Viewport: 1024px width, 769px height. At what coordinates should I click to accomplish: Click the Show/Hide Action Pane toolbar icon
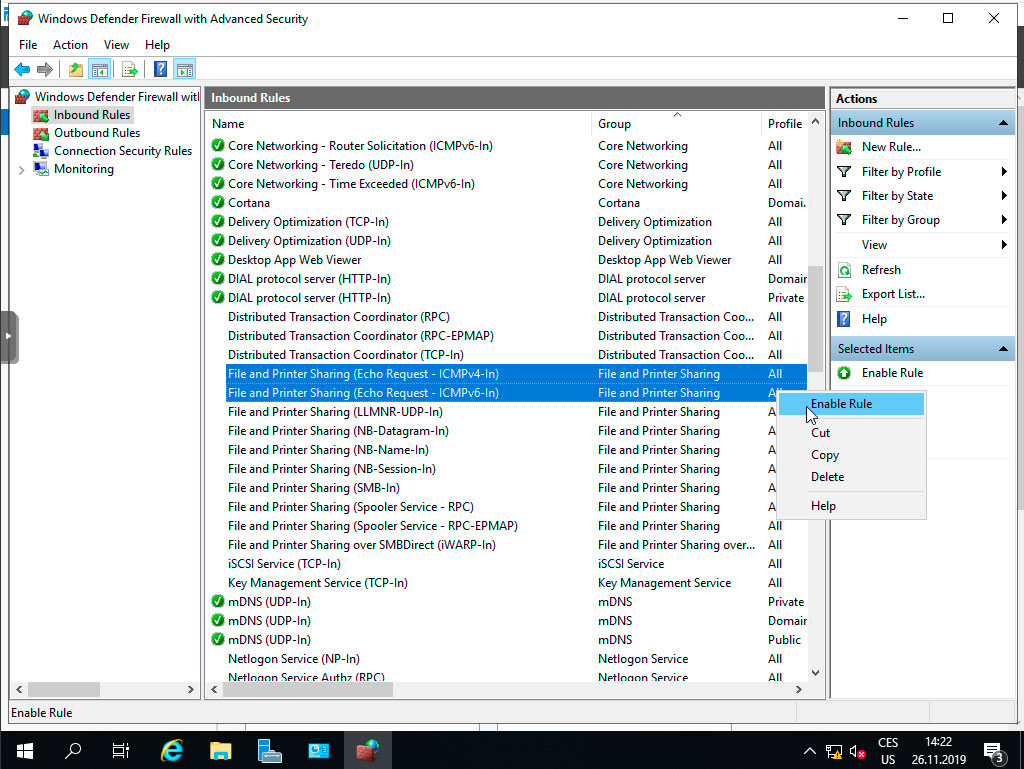click(185, 69)
